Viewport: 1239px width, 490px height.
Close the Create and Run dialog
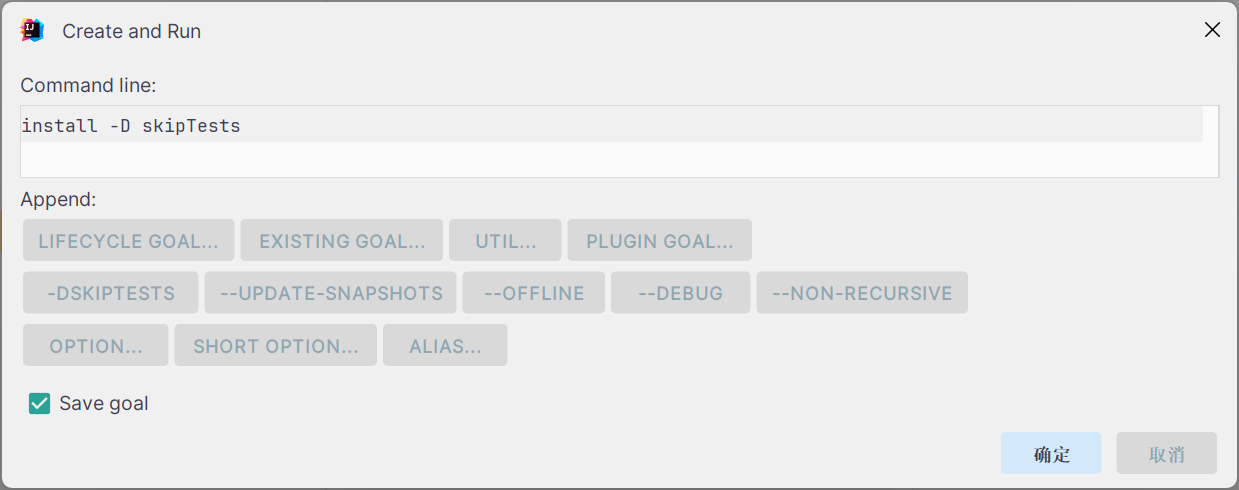click(x=1212, y=30)
